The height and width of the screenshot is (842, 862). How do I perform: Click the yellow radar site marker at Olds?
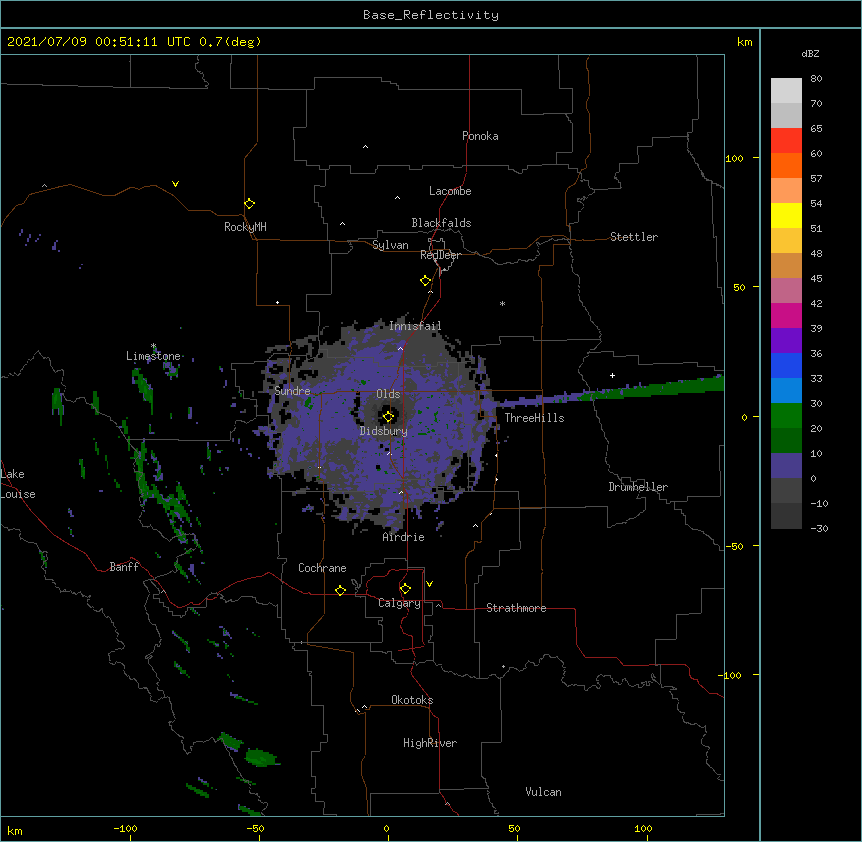click(389, 416)
